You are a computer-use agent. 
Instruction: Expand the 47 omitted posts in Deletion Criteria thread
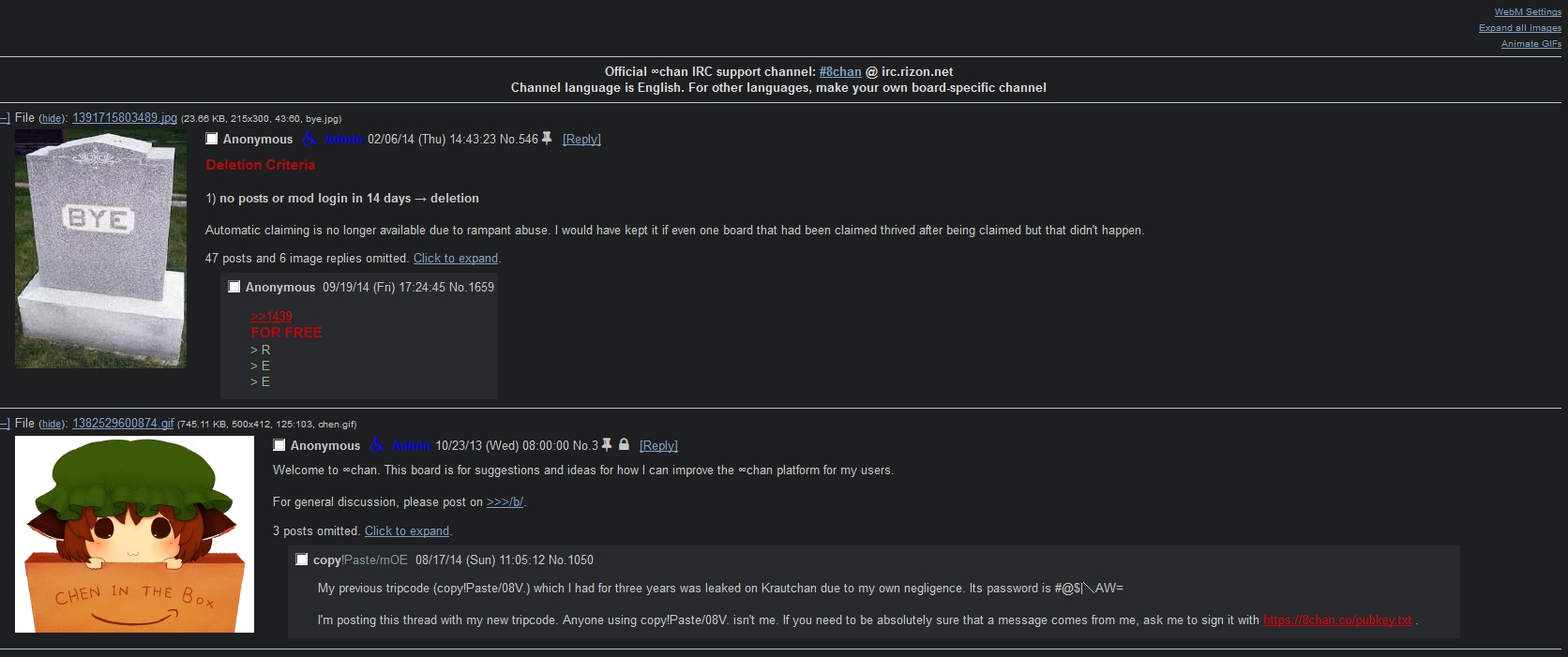click(x=455, y=259)
